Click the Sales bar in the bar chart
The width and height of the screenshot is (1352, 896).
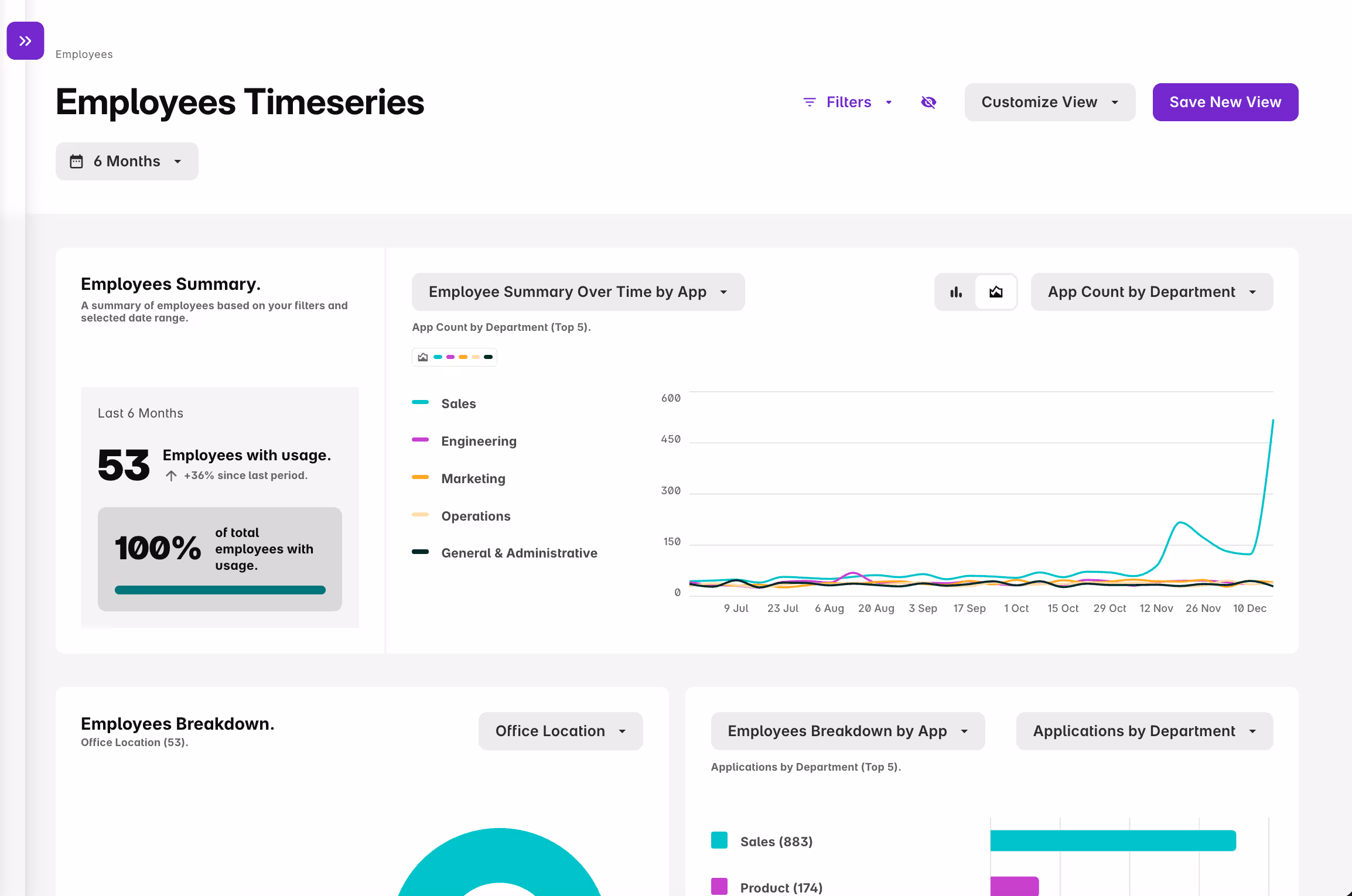click(1112, 841)
